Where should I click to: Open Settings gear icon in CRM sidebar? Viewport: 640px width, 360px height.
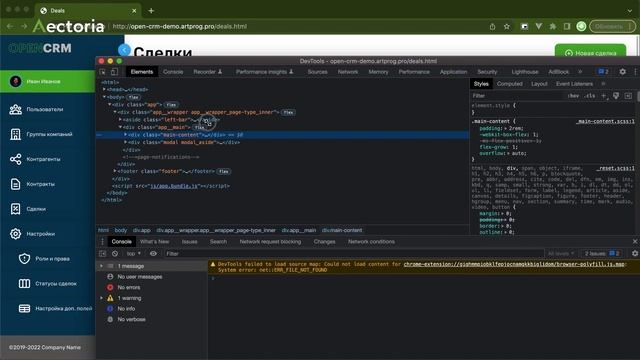click(16, 234)
